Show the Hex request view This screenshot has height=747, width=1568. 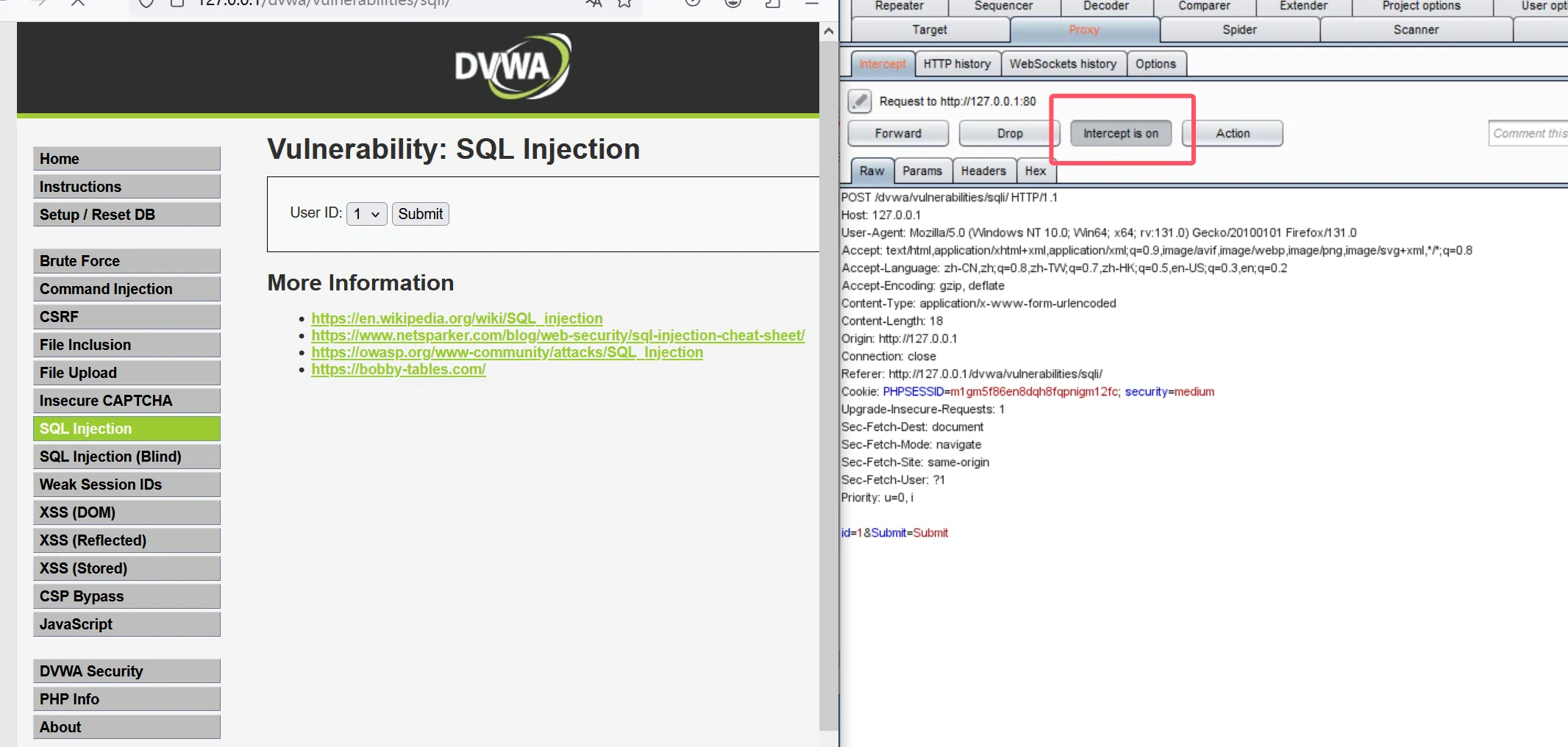click(1036, 171)
